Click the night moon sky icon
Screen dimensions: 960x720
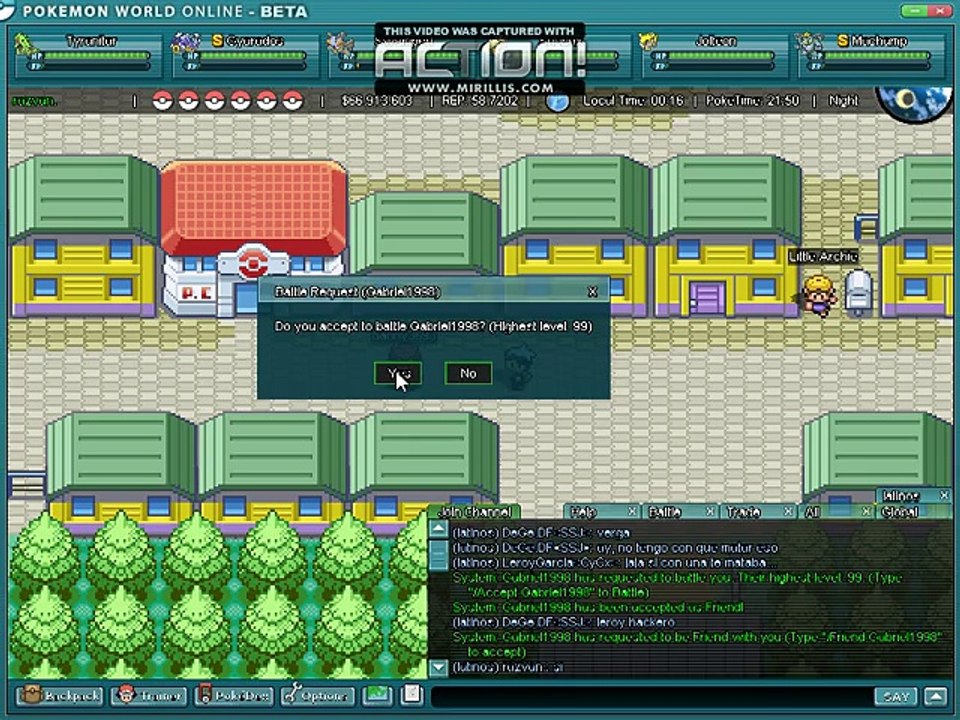[913, 103]
